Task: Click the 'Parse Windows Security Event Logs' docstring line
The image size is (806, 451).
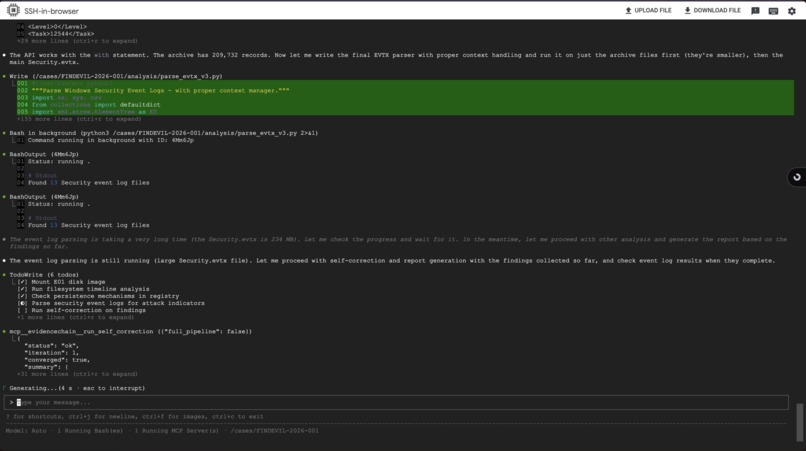Action: coord(160,91)
